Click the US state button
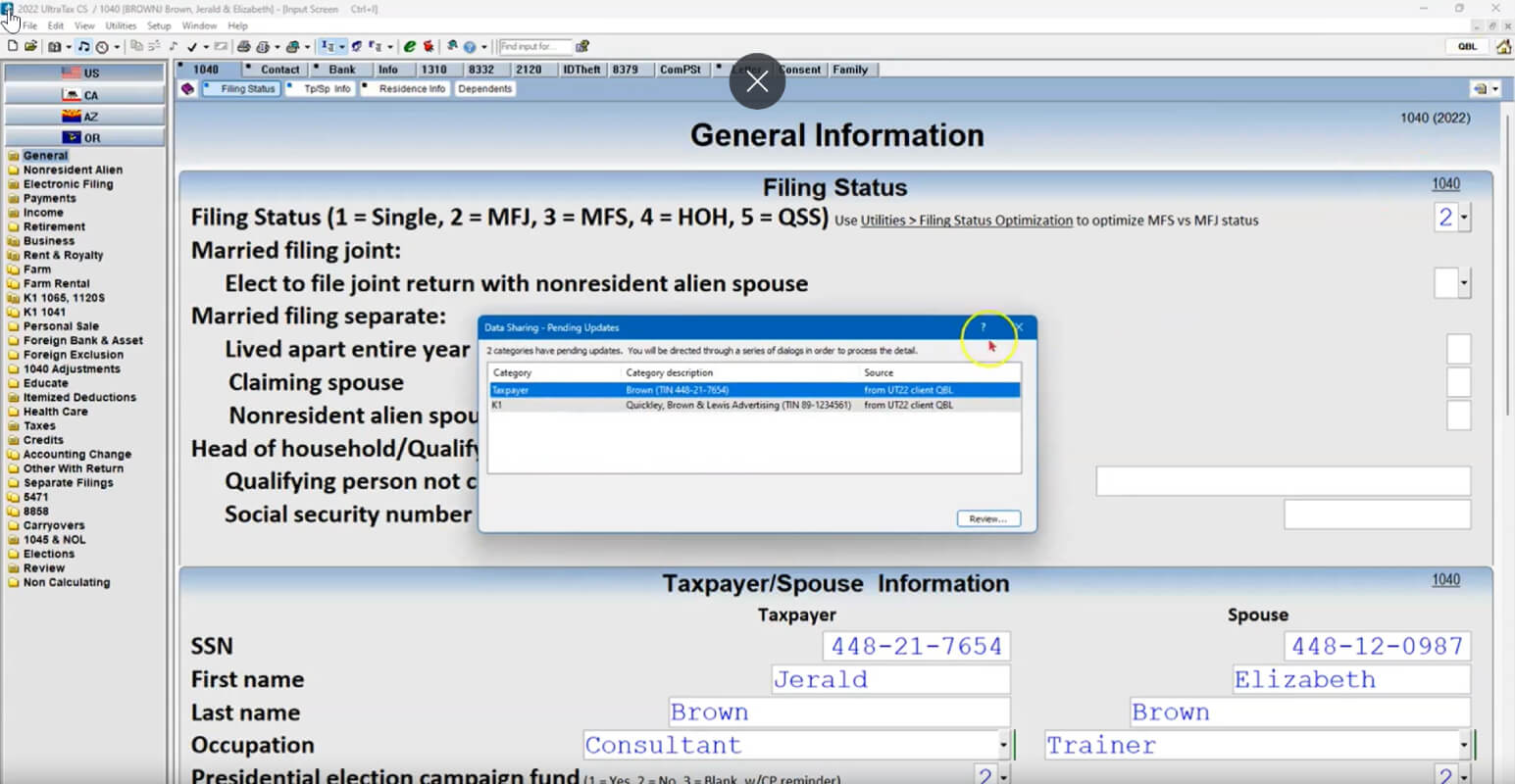The width and height of the screenshot is (1515, 784). (x=84, y=73)
